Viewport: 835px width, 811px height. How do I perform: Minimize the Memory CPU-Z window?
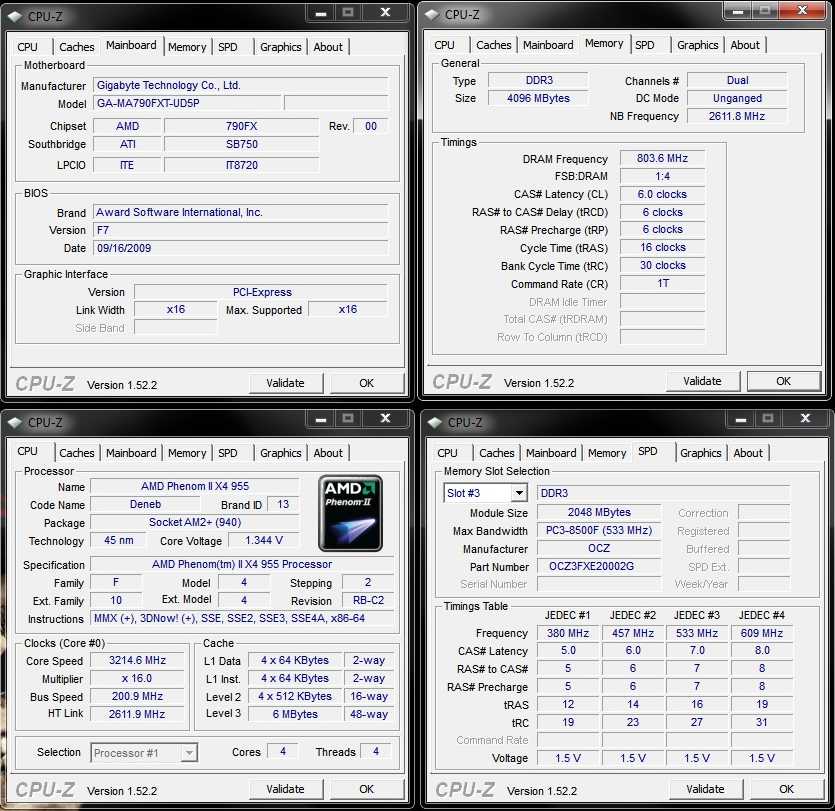(738, 11)
